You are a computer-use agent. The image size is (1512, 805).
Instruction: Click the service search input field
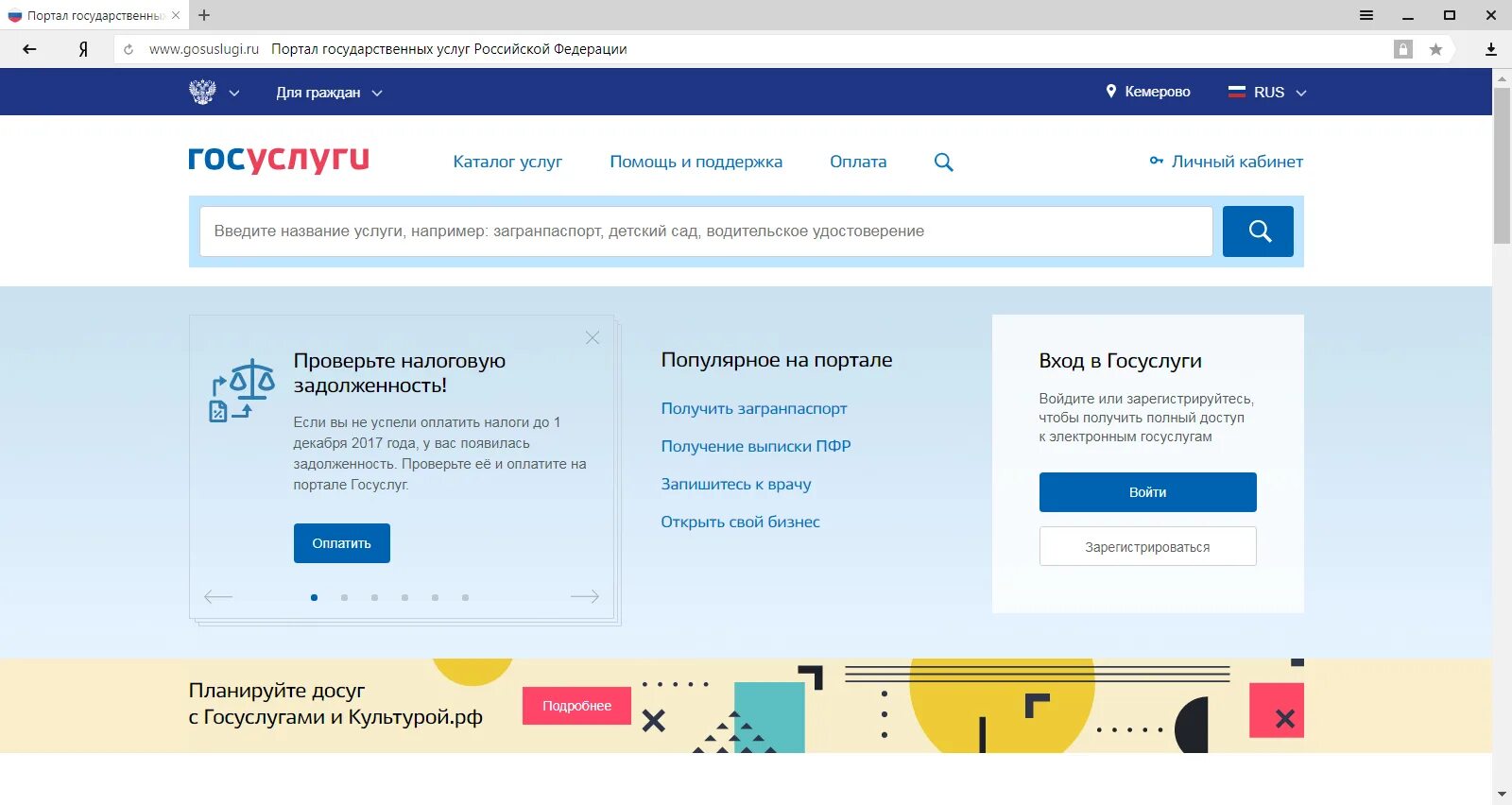(x=706, y=231)
